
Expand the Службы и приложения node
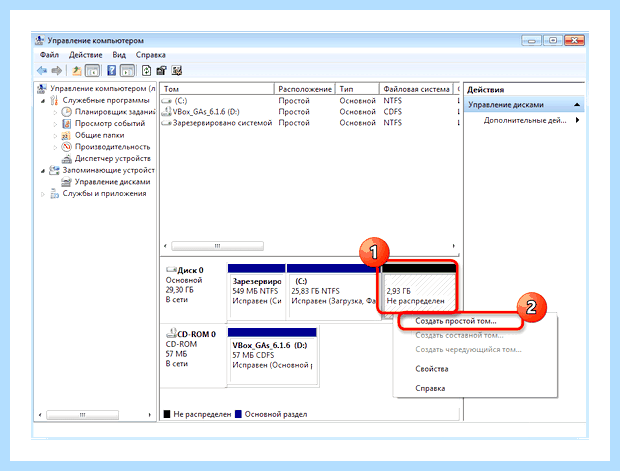point(43,194)
